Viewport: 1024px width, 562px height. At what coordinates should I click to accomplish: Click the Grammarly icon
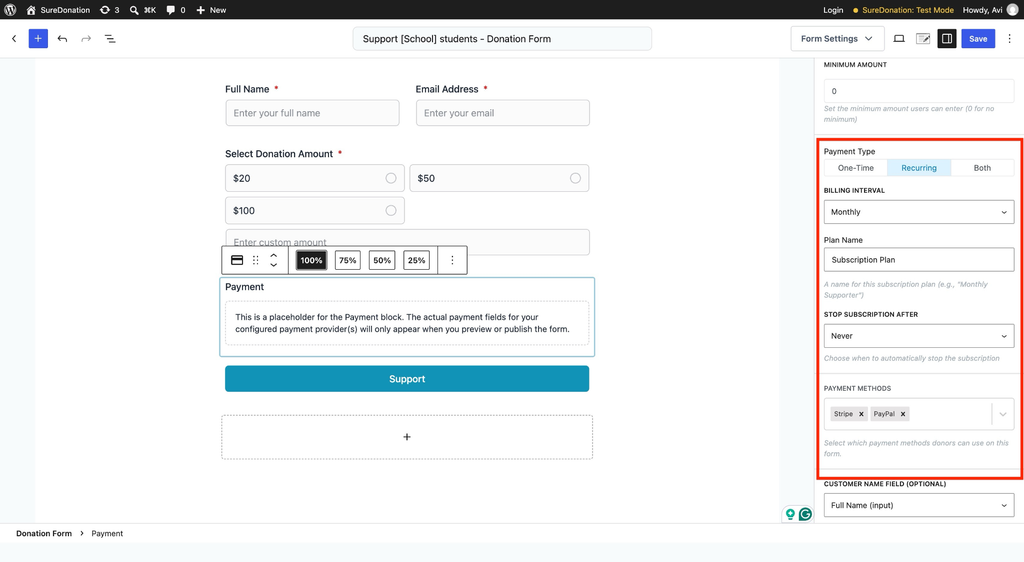click(x=805, y=514)
